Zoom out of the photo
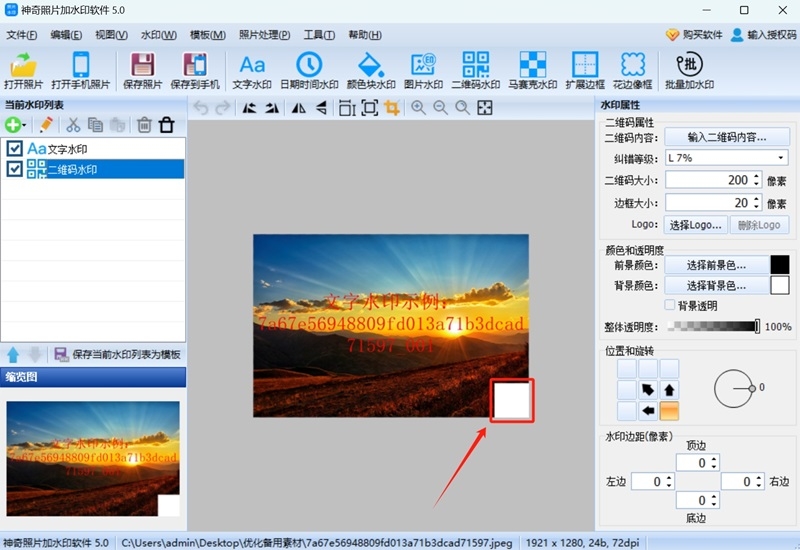Screen dimensions: 800x550 (440, 108)
